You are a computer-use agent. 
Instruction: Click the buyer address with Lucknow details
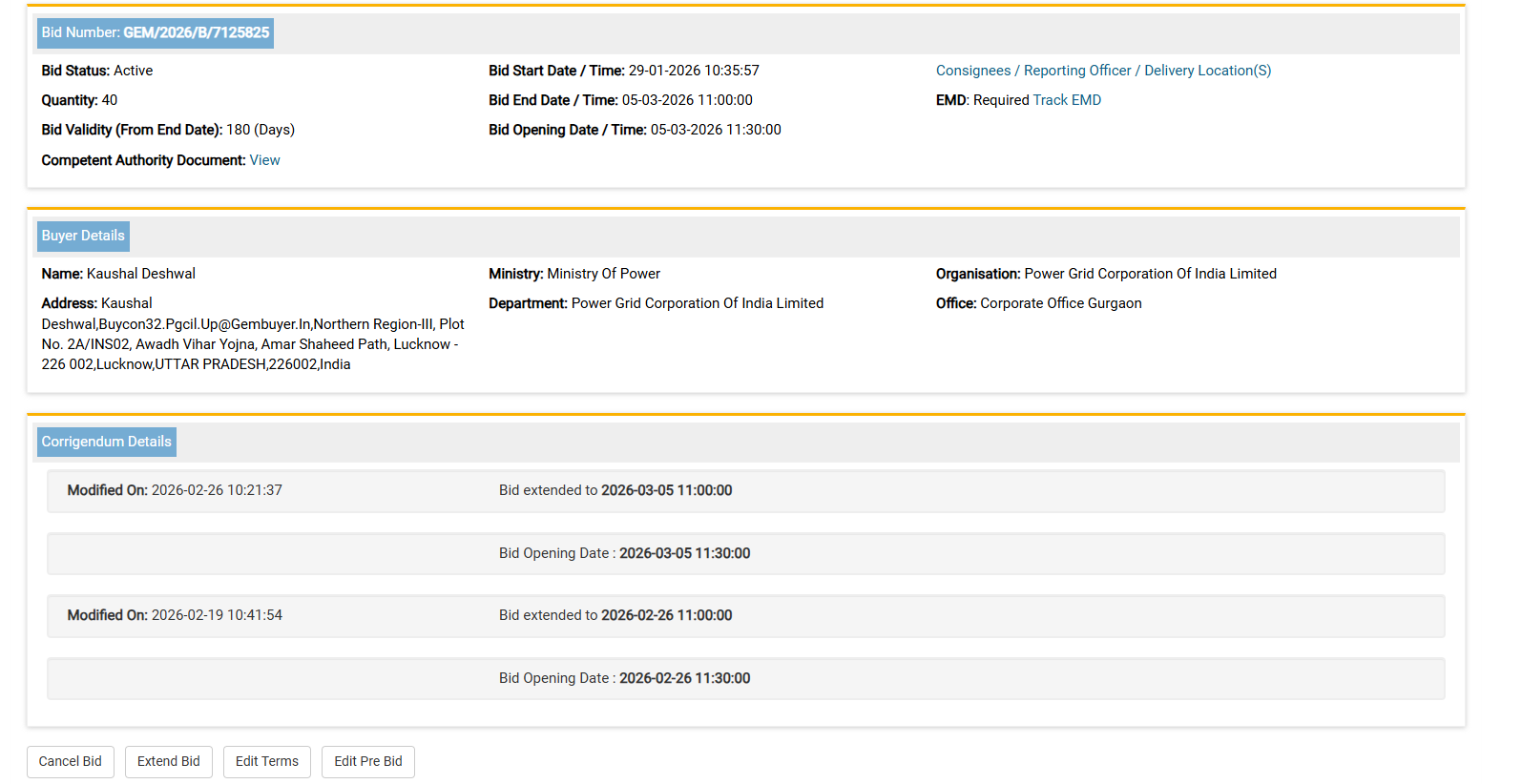pyautogui.click(x=252, y=335)
